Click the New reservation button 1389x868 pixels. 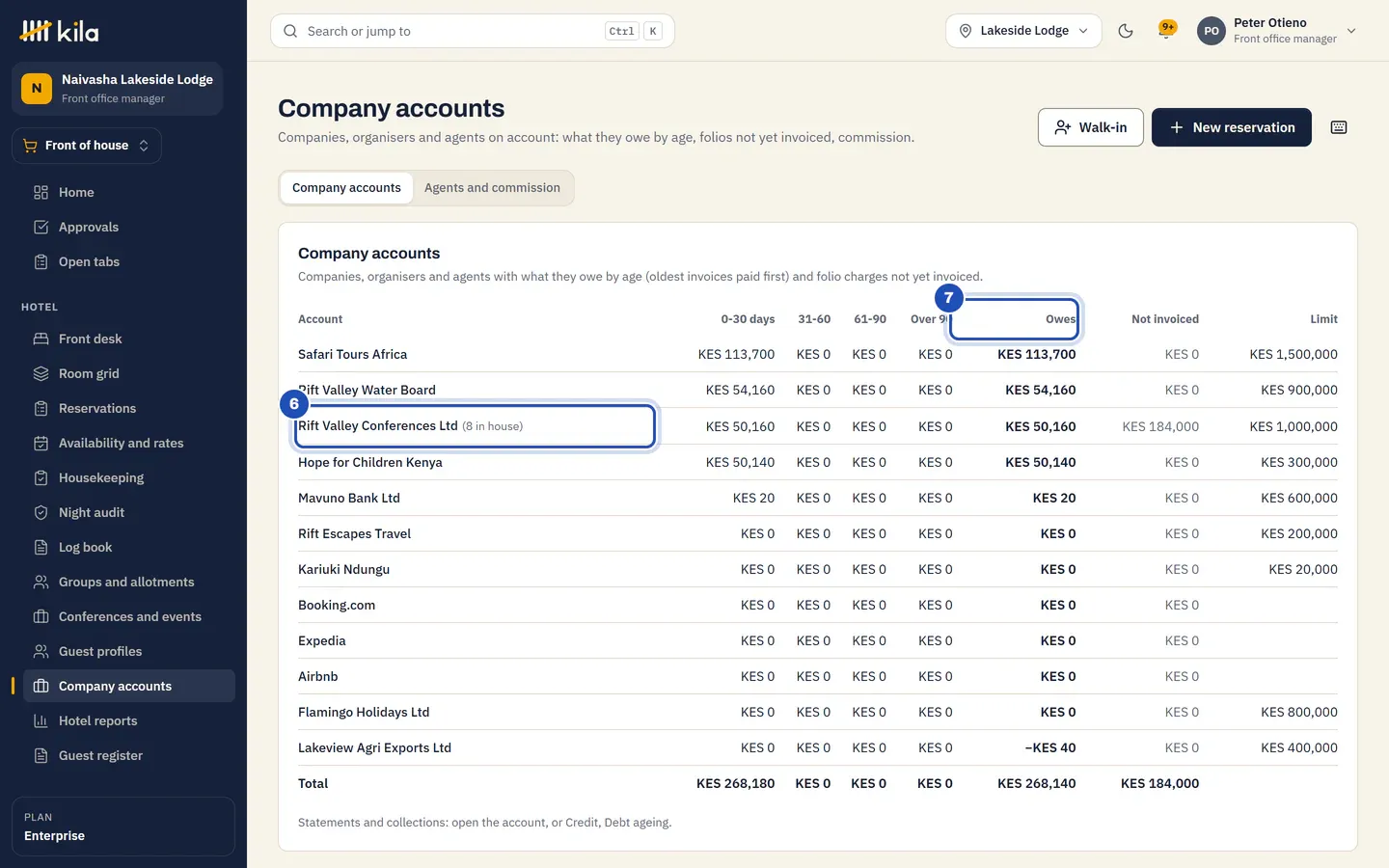1232,127
